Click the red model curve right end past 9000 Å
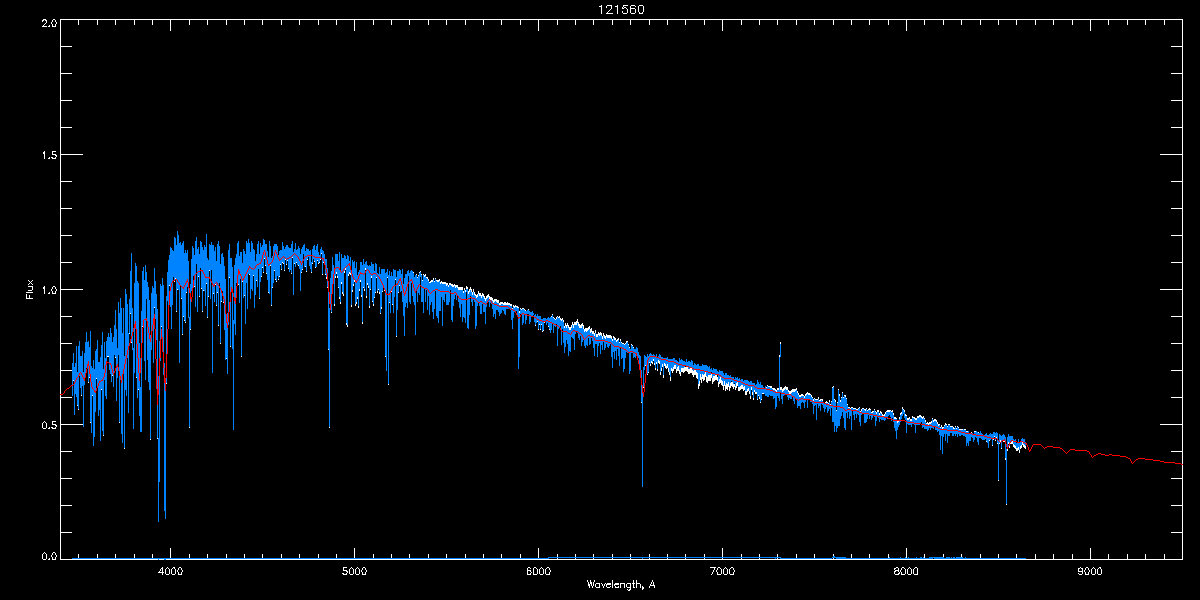 [1178, 463]
